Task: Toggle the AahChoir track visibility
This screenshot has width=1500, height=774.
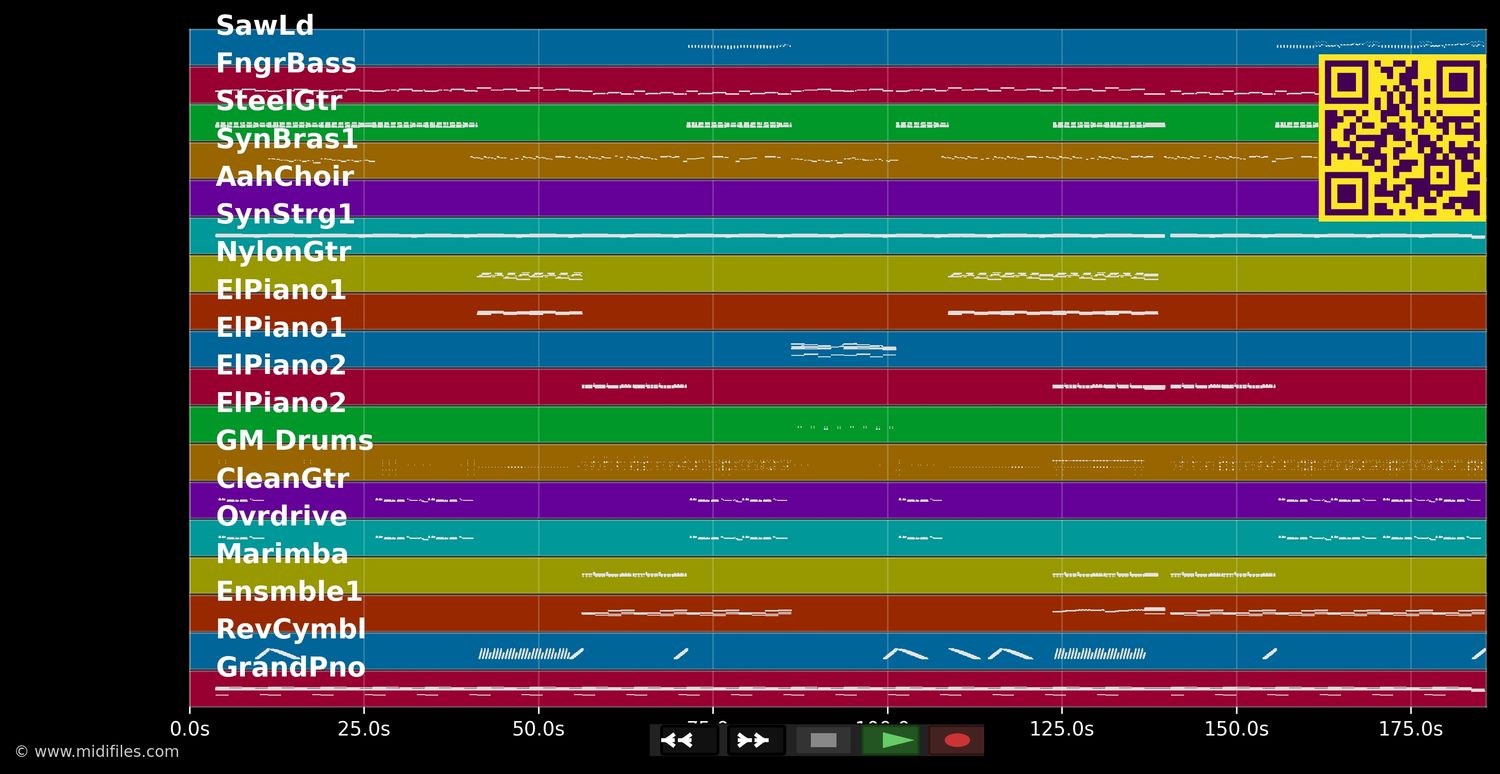Action: coord(284,176)
